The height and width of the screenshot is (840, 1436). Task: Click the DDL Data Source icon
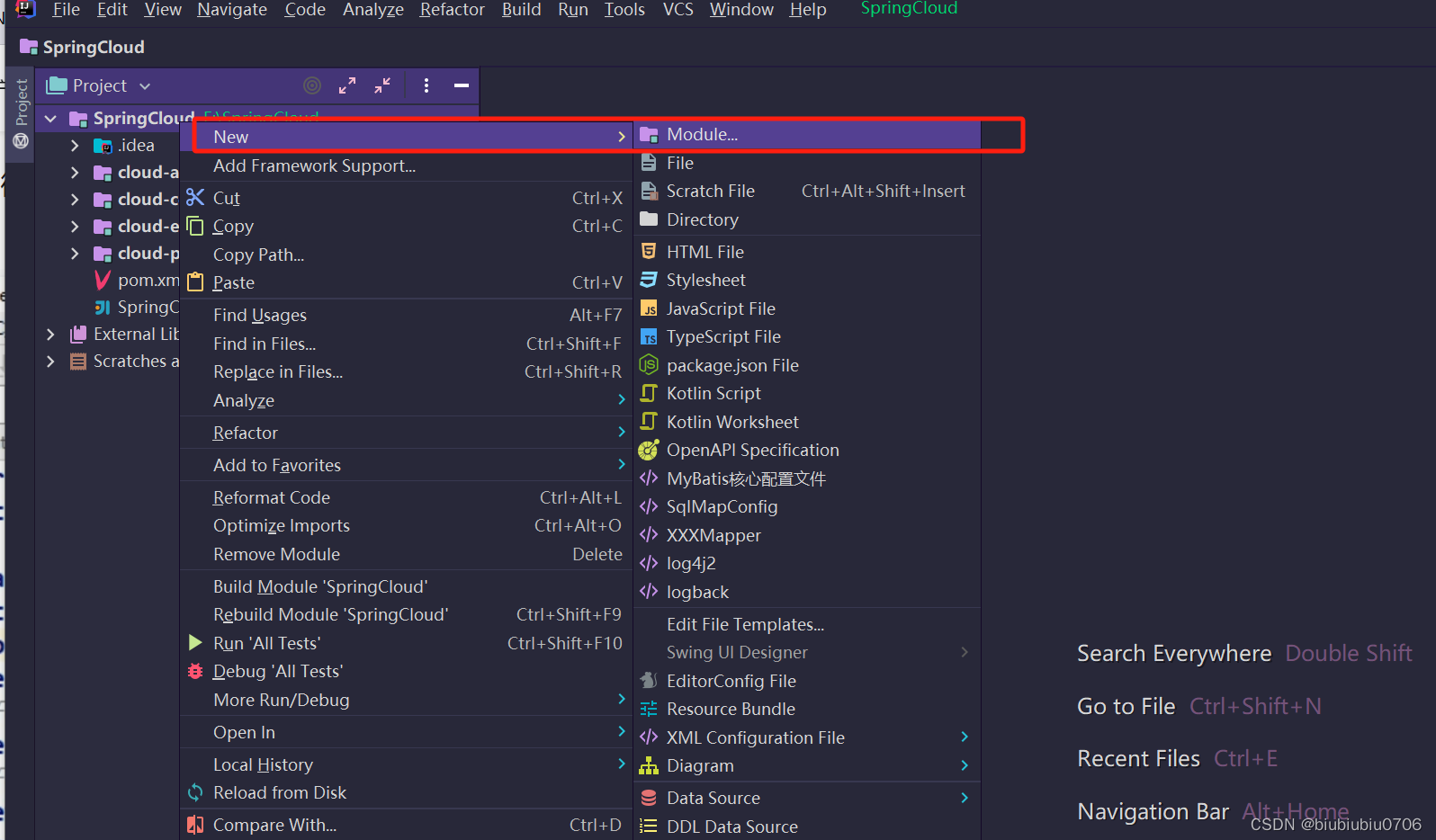(649, 827)
